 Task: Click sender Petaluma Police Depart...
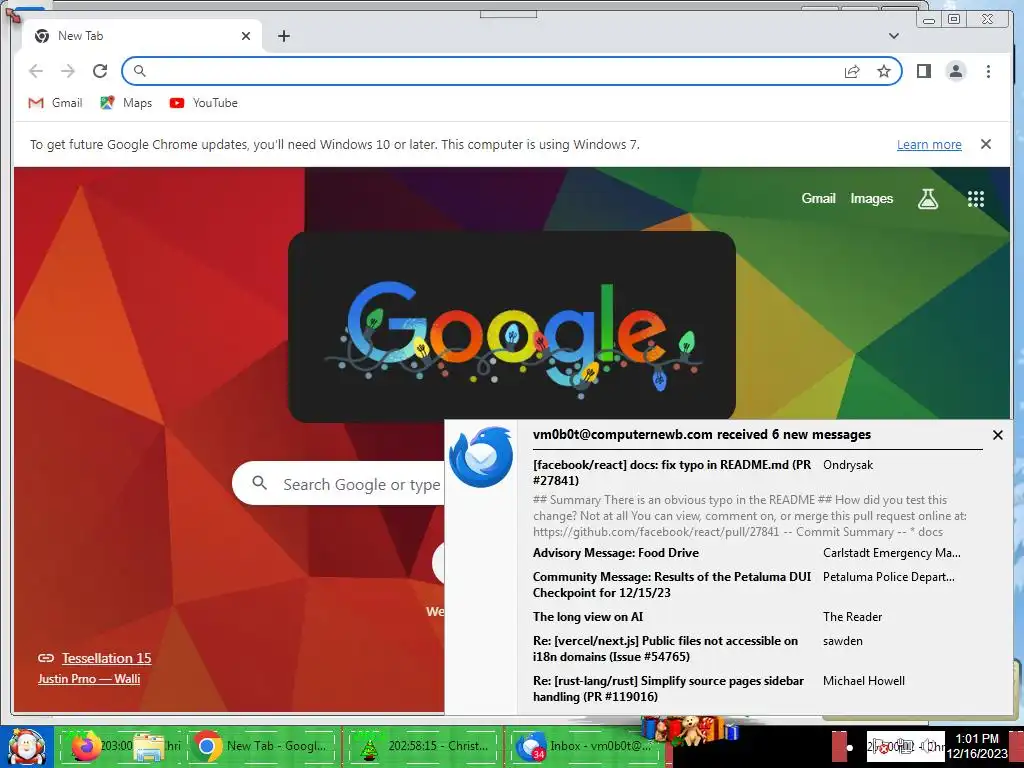889,577
